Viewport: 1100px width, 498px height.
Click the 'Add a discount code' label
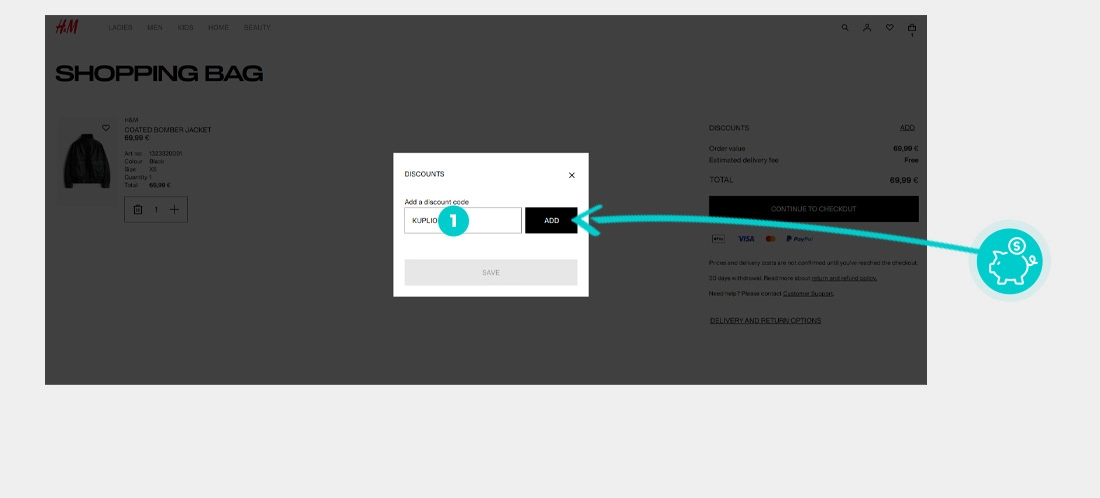[436, 202]
